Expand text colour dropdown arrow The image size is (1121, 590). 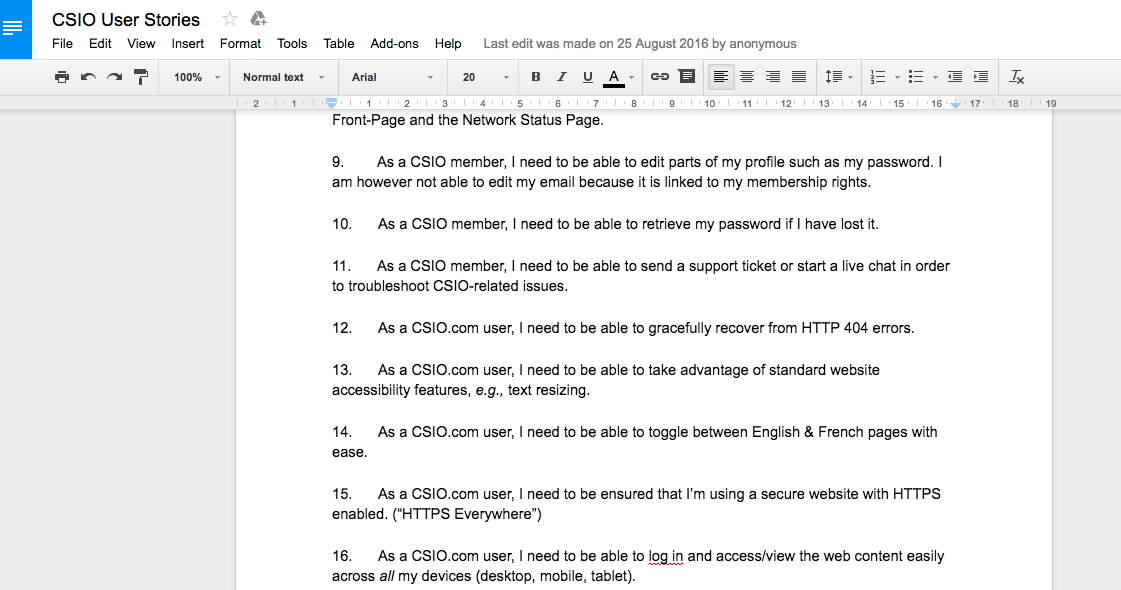tap(631, 78)
